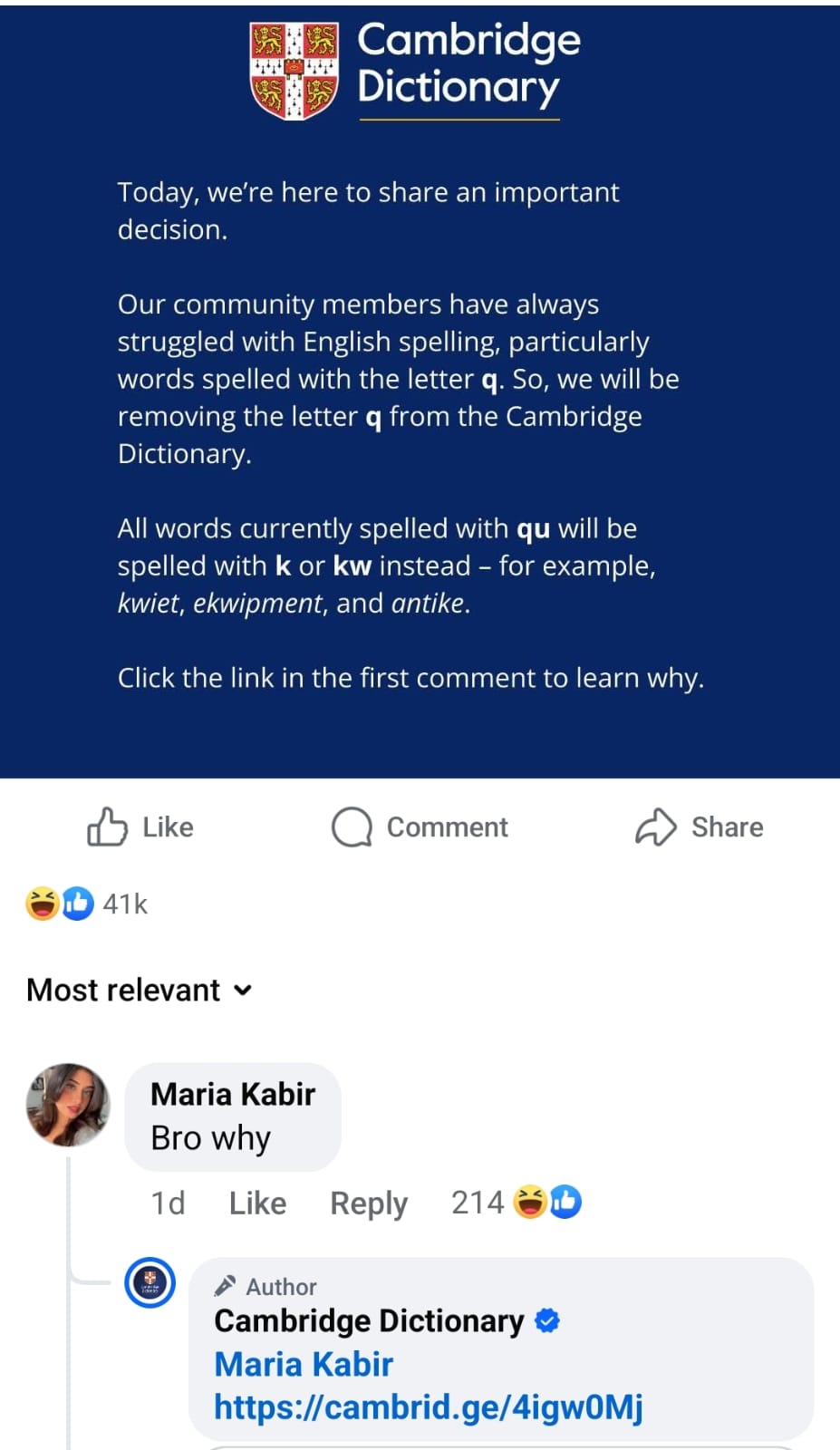
Task: Open Cambridge Dictionary's small profile avatar in reply
Action: pos(150,1282)
